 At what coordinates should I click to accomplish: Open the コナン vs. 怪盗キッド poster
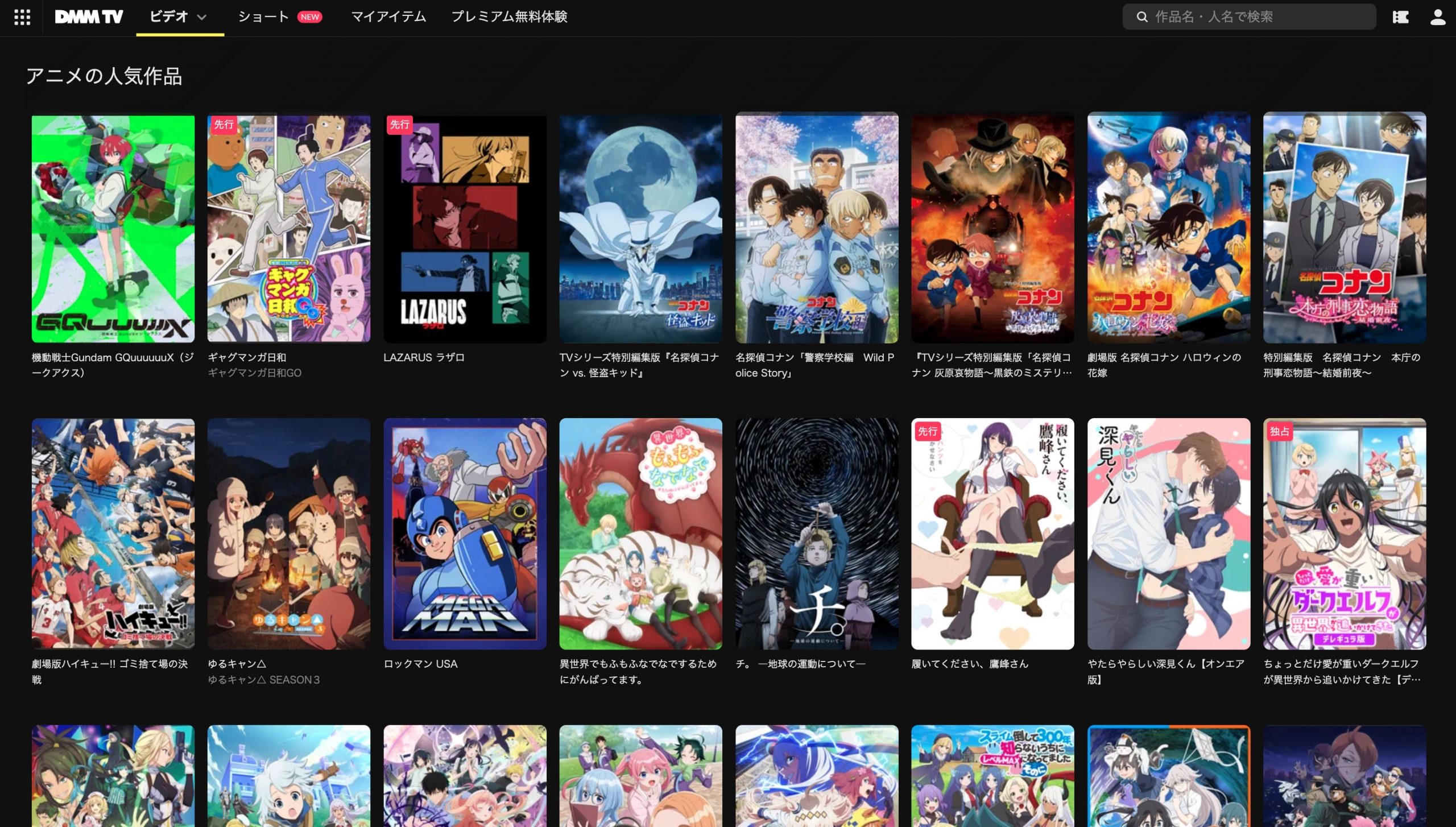pos(641,228)
